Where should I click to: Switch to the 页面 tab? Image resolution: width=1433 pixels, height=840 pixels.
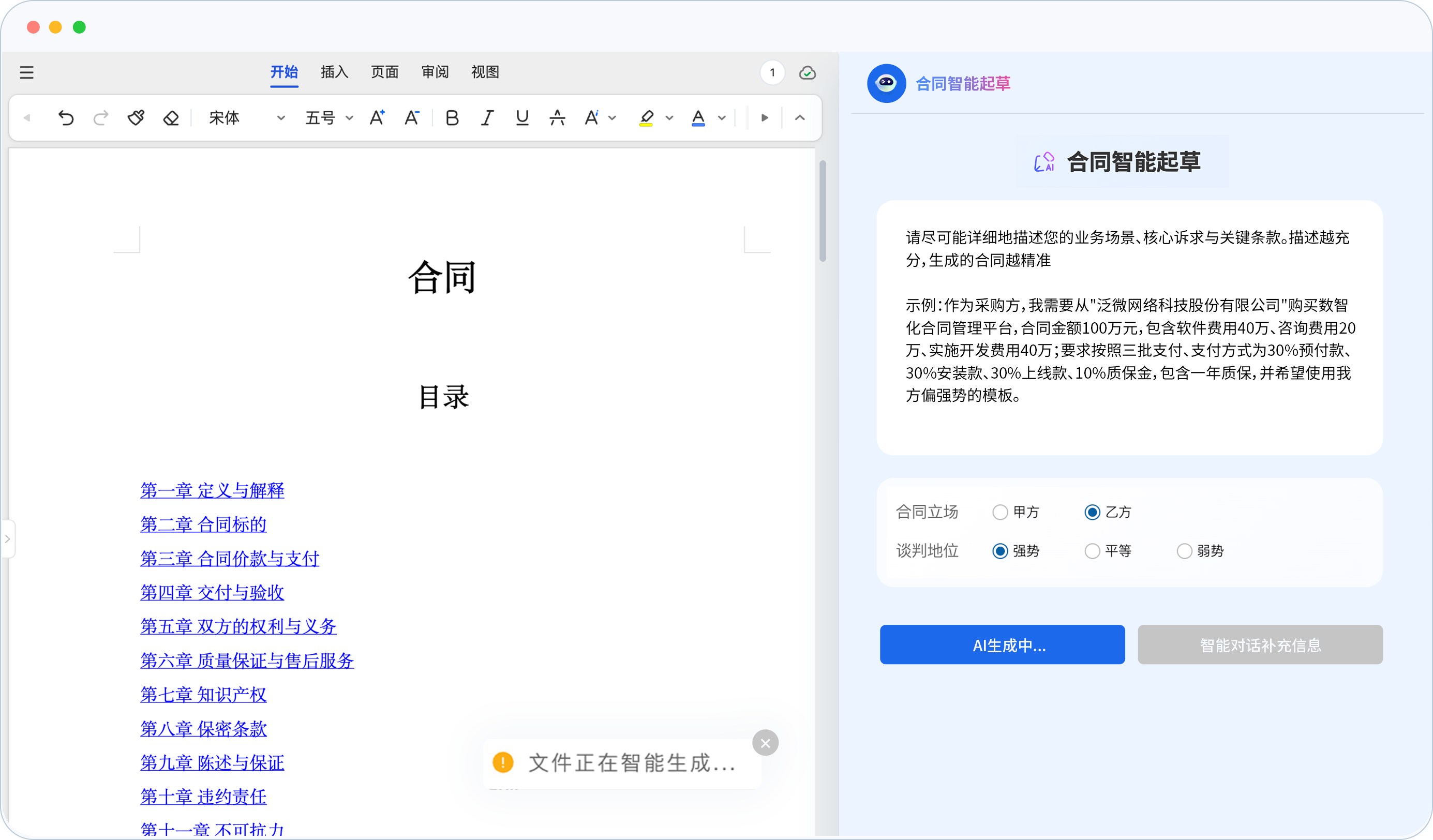[385, 72]
